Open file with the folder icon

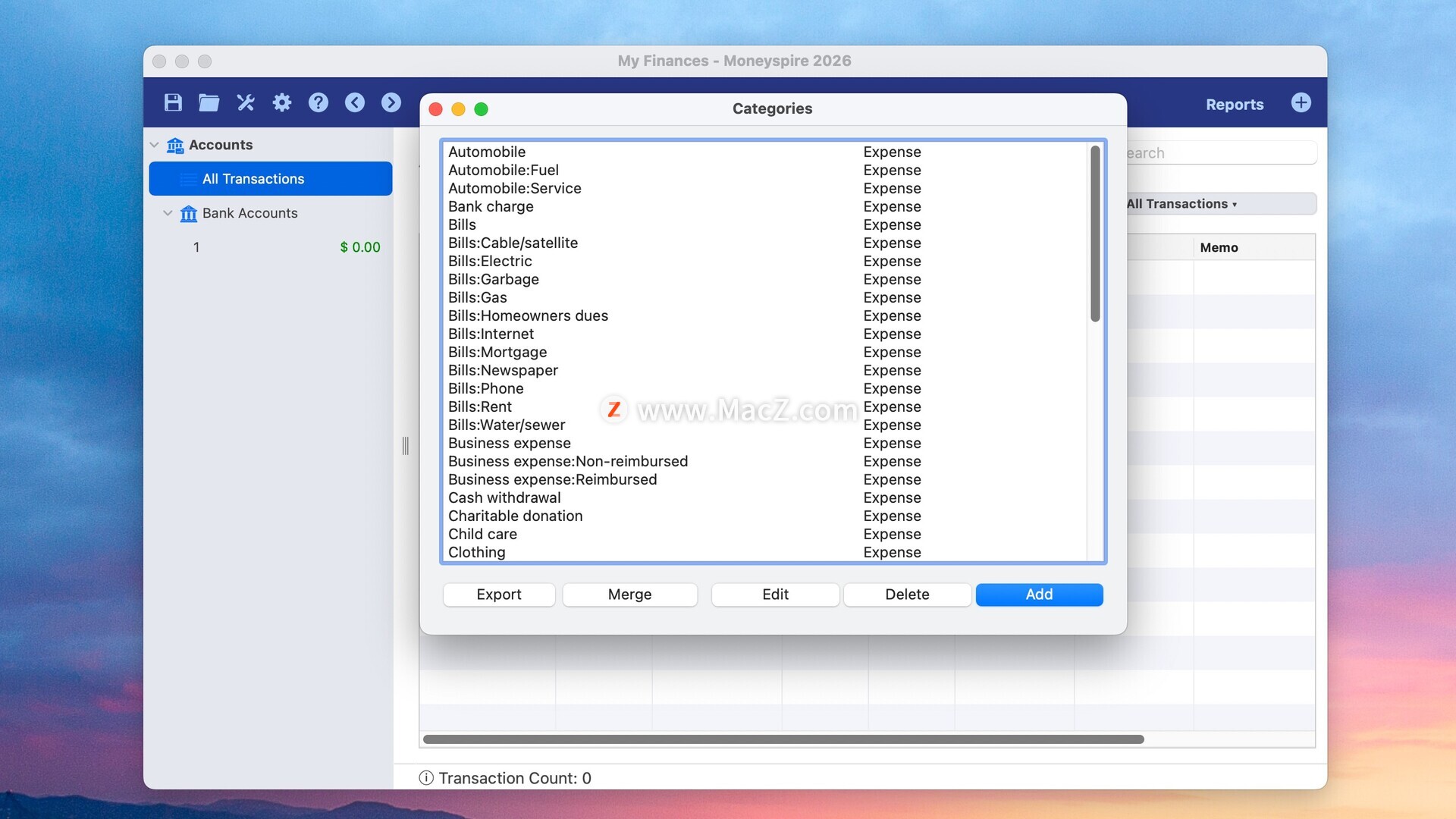coord(209,102)
